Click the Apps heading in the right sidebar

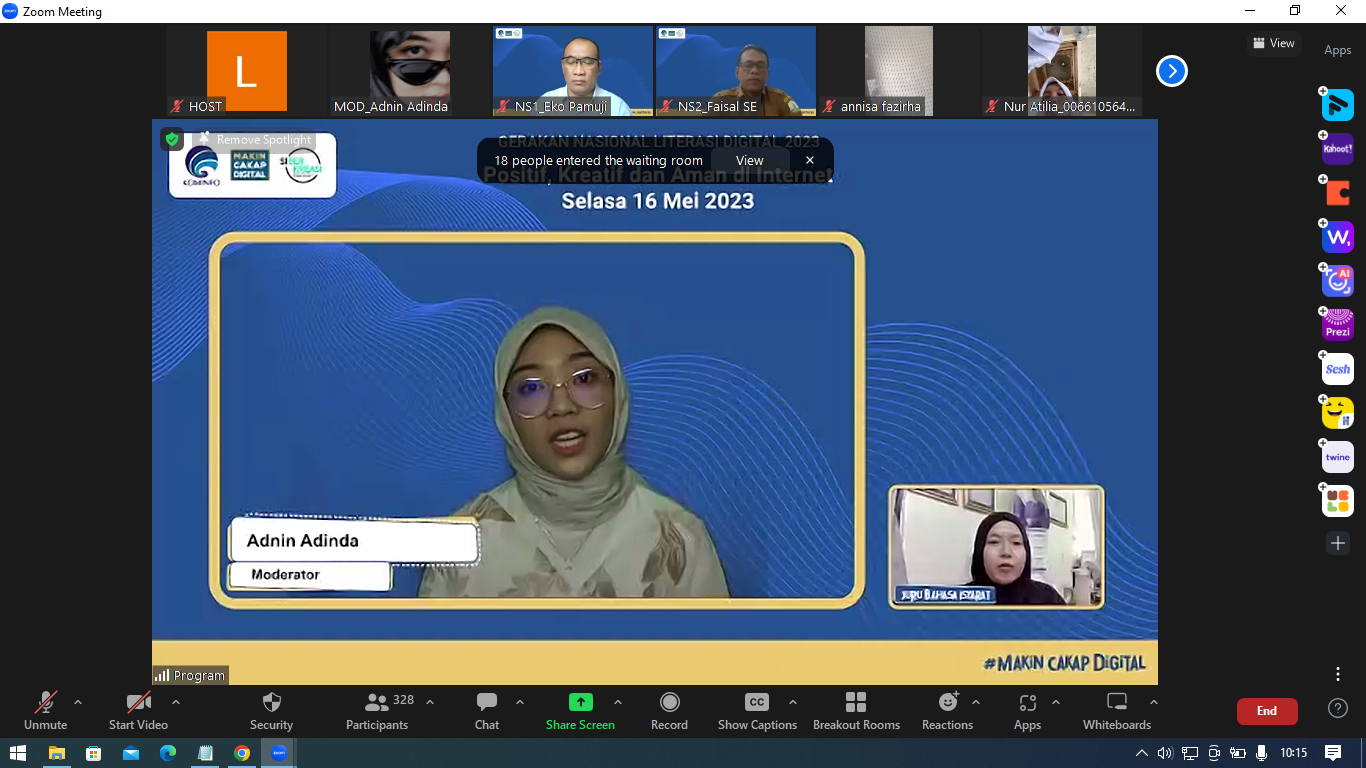[x=1338, y=50]
